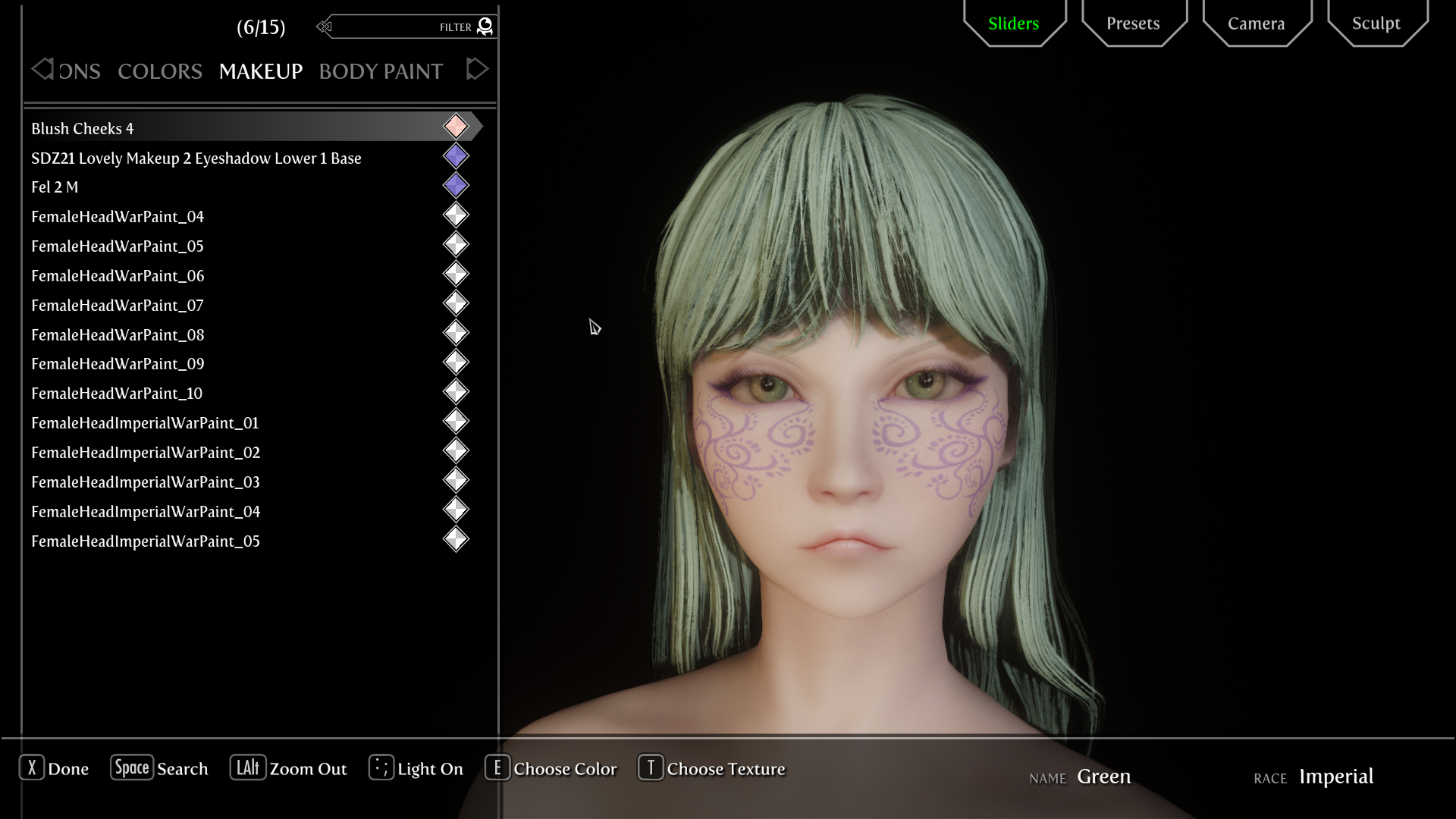This screenshot has width=1456, height=819.
Task: Click the filter search magnifier icon
Action: 485,27
